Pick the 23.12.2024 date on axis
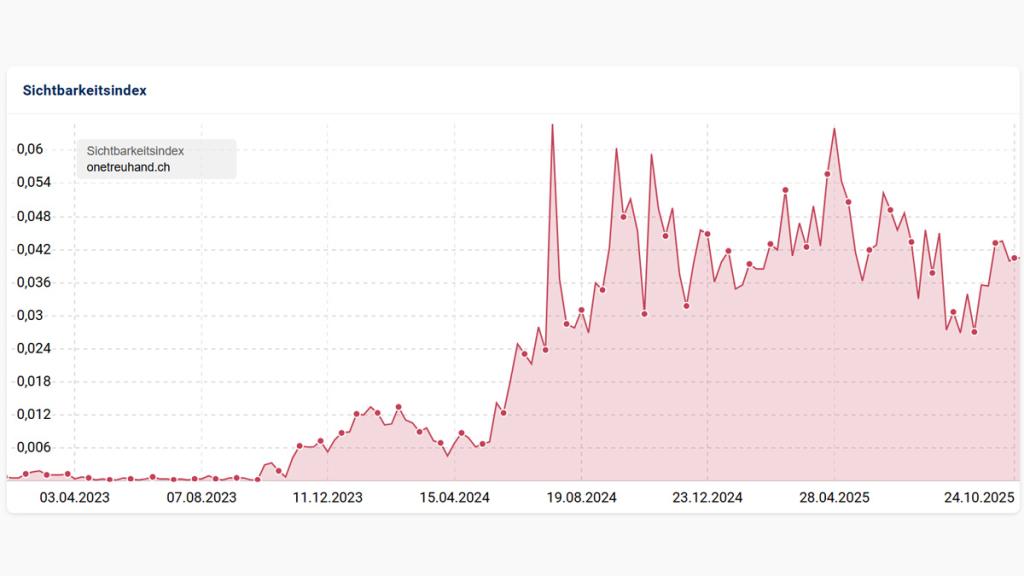Screen dimensions: 1024x576 click(706, 497)
